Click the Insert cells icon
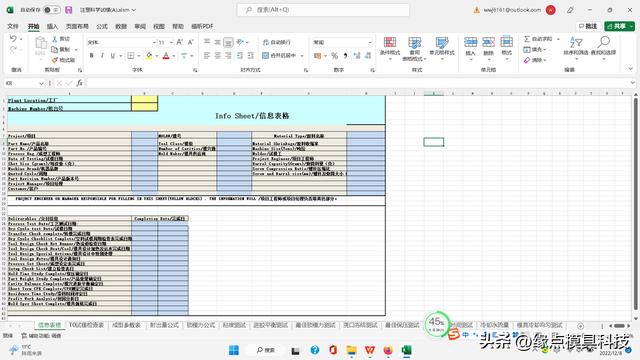Image resolution: width=640 pixels, height=360 pixels. [x=470, y=42]
